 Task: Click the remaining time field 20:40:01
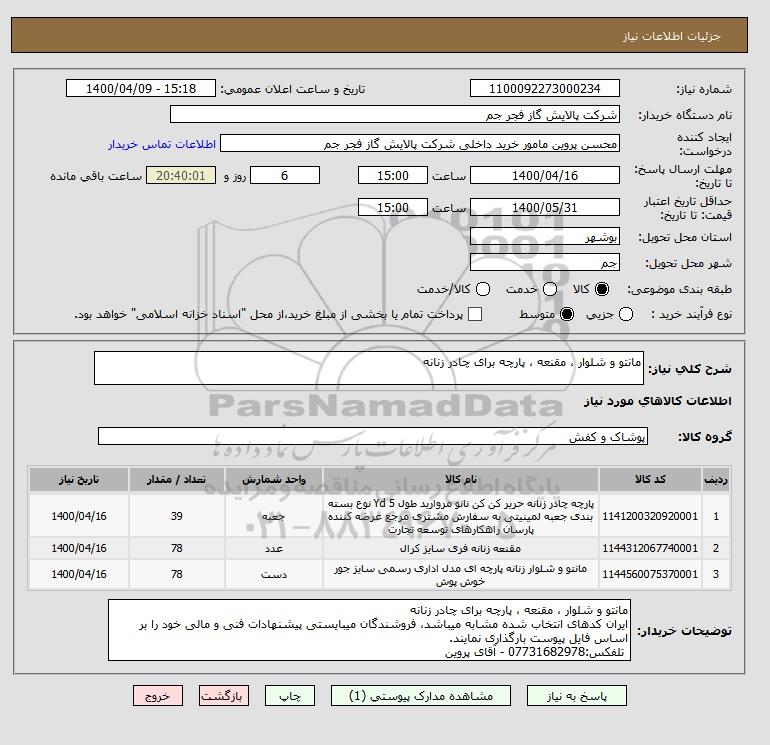point(181,175)
